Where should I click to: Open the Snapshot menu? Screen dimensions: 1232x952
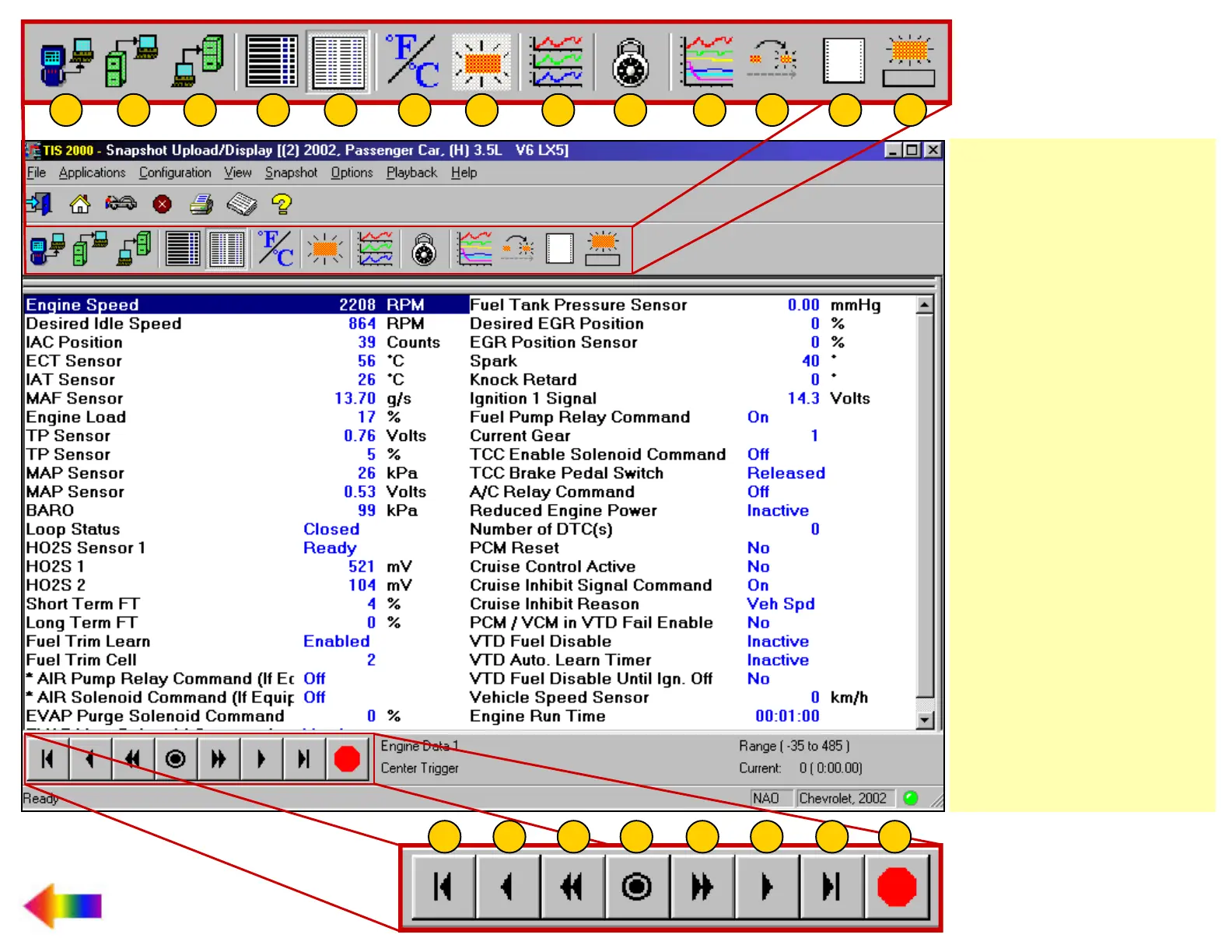[x=291, y=173]
